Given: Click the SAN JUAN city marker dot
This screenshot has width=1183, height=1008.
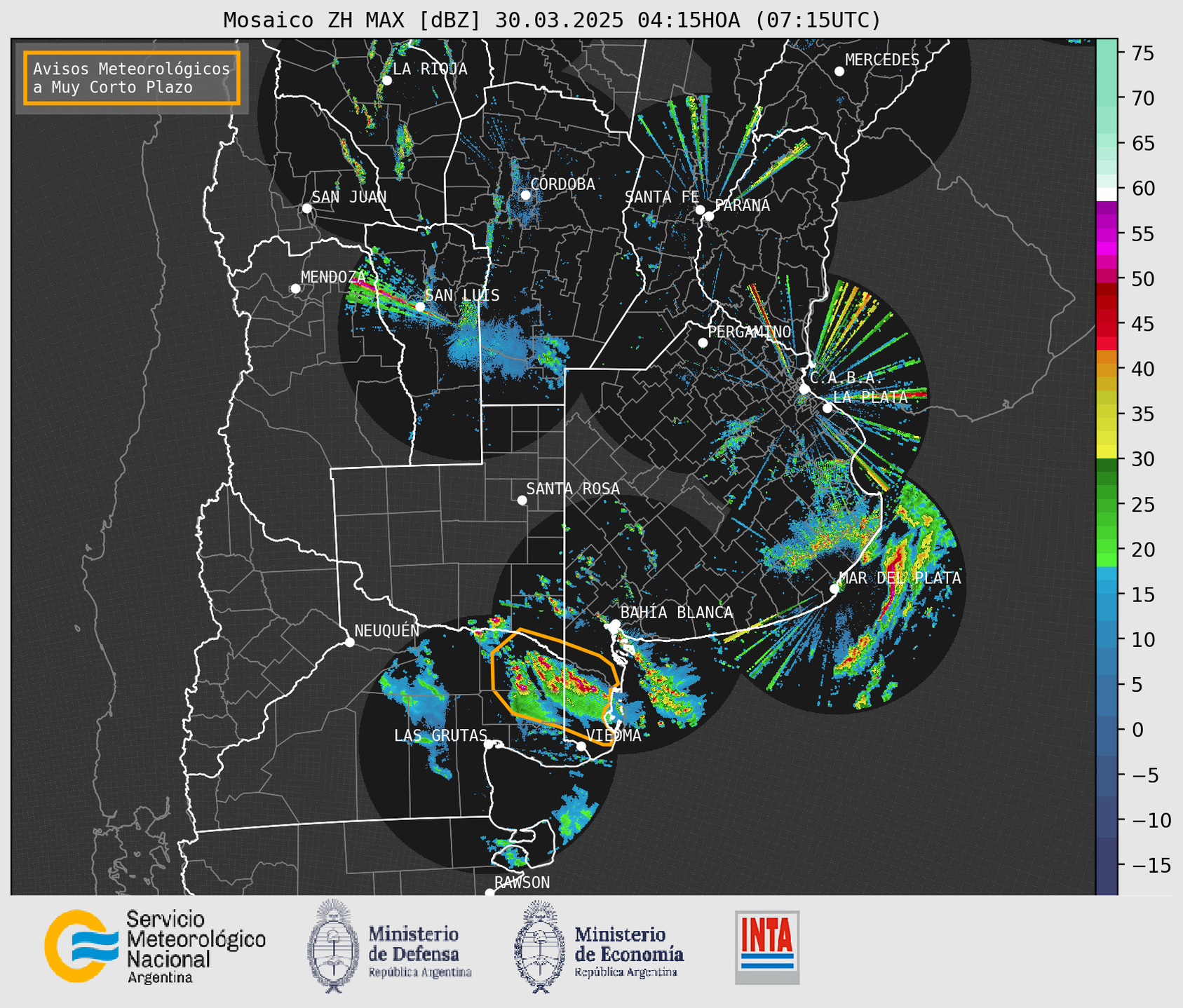Looking at the screenshot, I should click(306, 208).
